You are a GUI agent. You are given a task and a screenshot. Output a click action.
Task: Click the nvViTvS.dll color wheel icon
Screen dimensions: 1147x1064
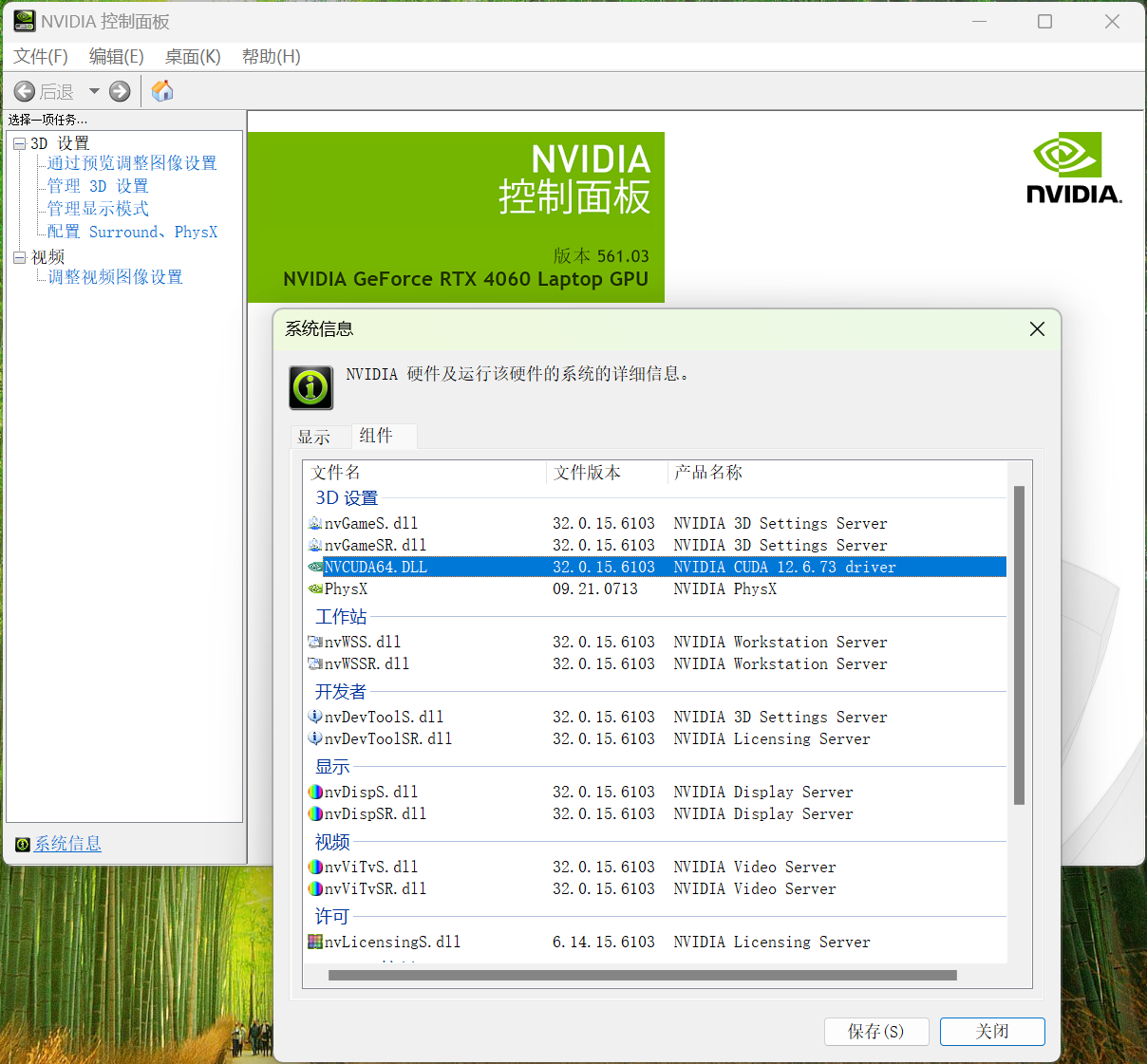pyautogui.click(x=315, y=867)
